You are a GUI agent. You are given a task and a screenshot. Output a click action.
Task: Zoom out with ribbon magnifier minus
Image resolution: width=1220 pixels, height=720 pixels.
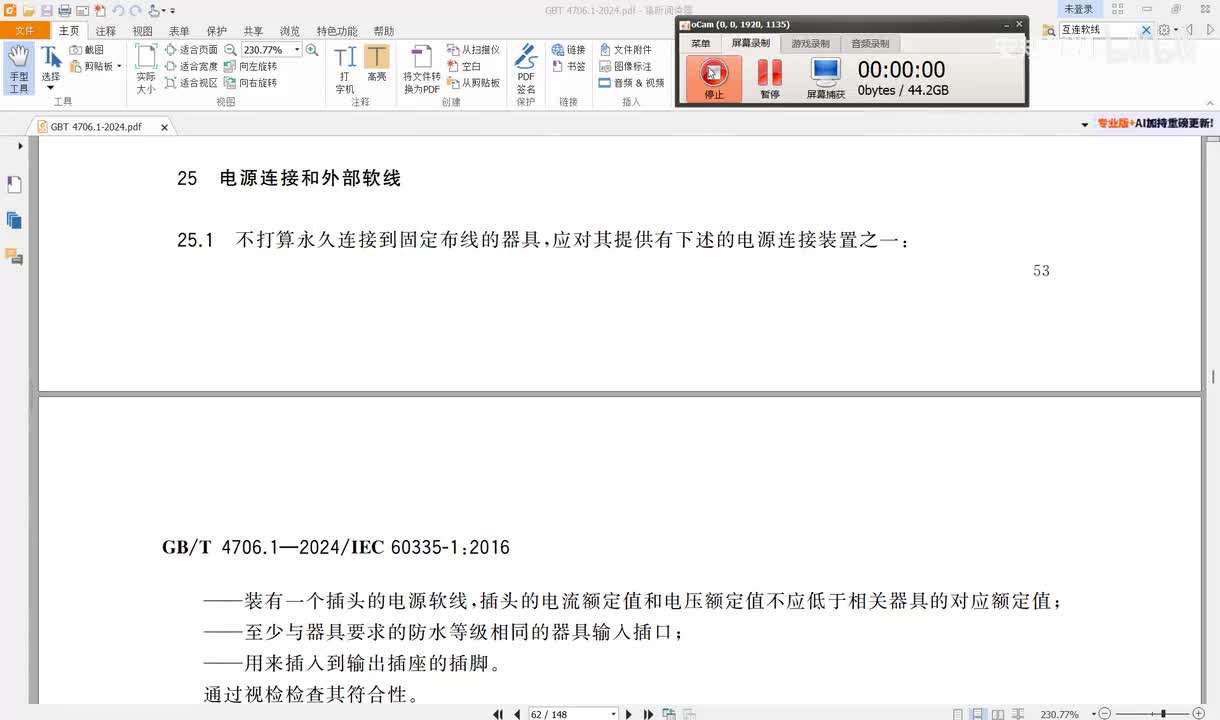231,49
